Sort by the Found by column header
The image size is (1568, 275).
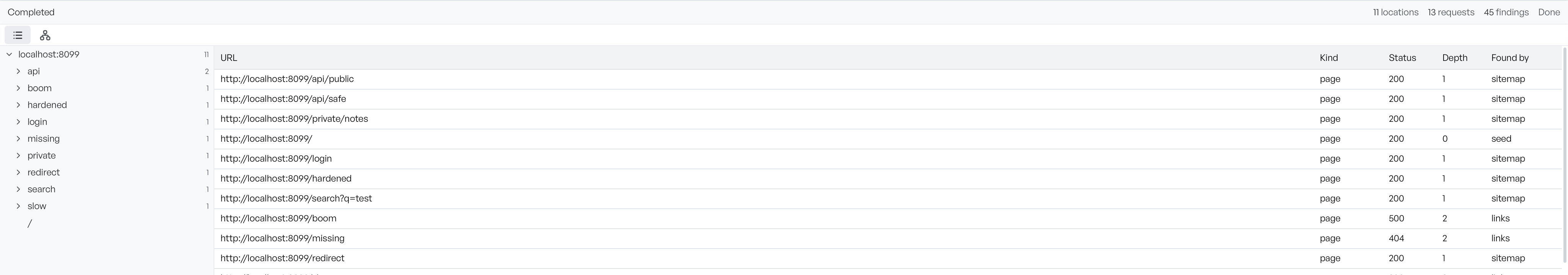1509,58
